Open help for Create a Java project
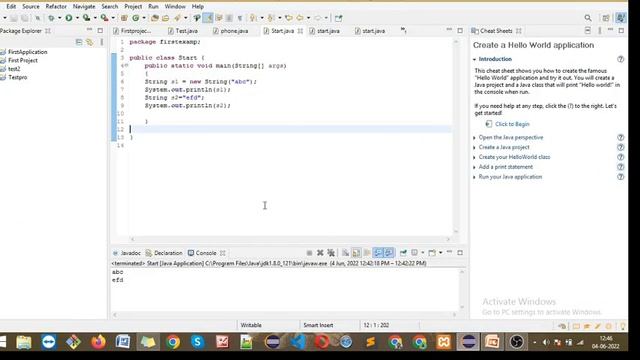Image resolution: width=640 pixels, height=360 pixels. click(620, 147)
